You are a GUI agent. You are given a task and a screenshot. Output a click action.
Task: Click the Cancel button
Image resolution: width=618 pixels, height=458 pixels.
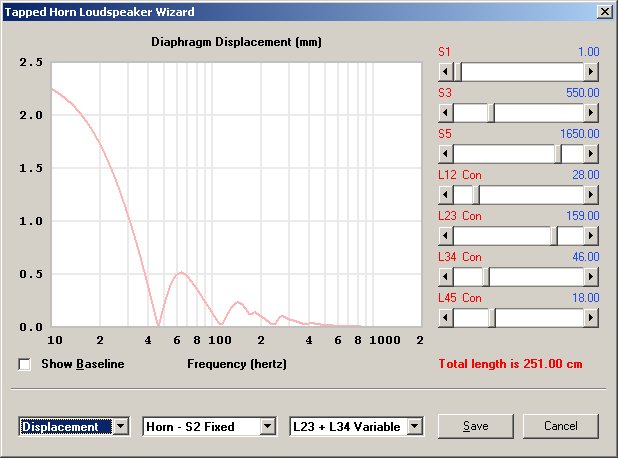tap(561, 426)
